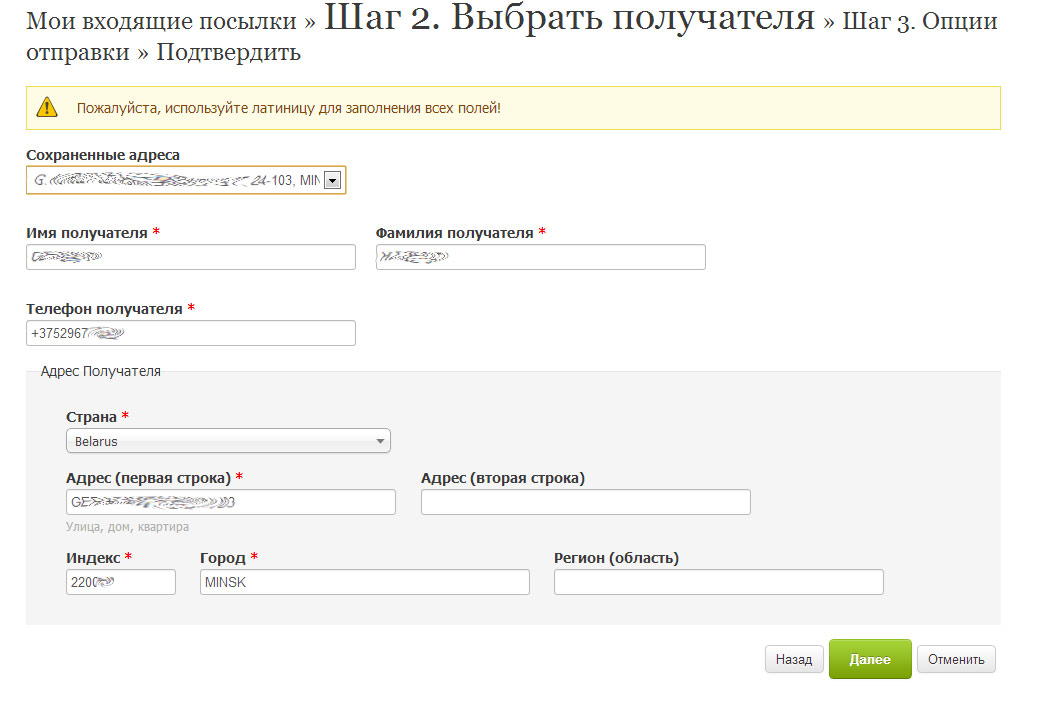Focus the Регион (область) input field
The image size is (1046, 705).
click(x=718, y=582)
